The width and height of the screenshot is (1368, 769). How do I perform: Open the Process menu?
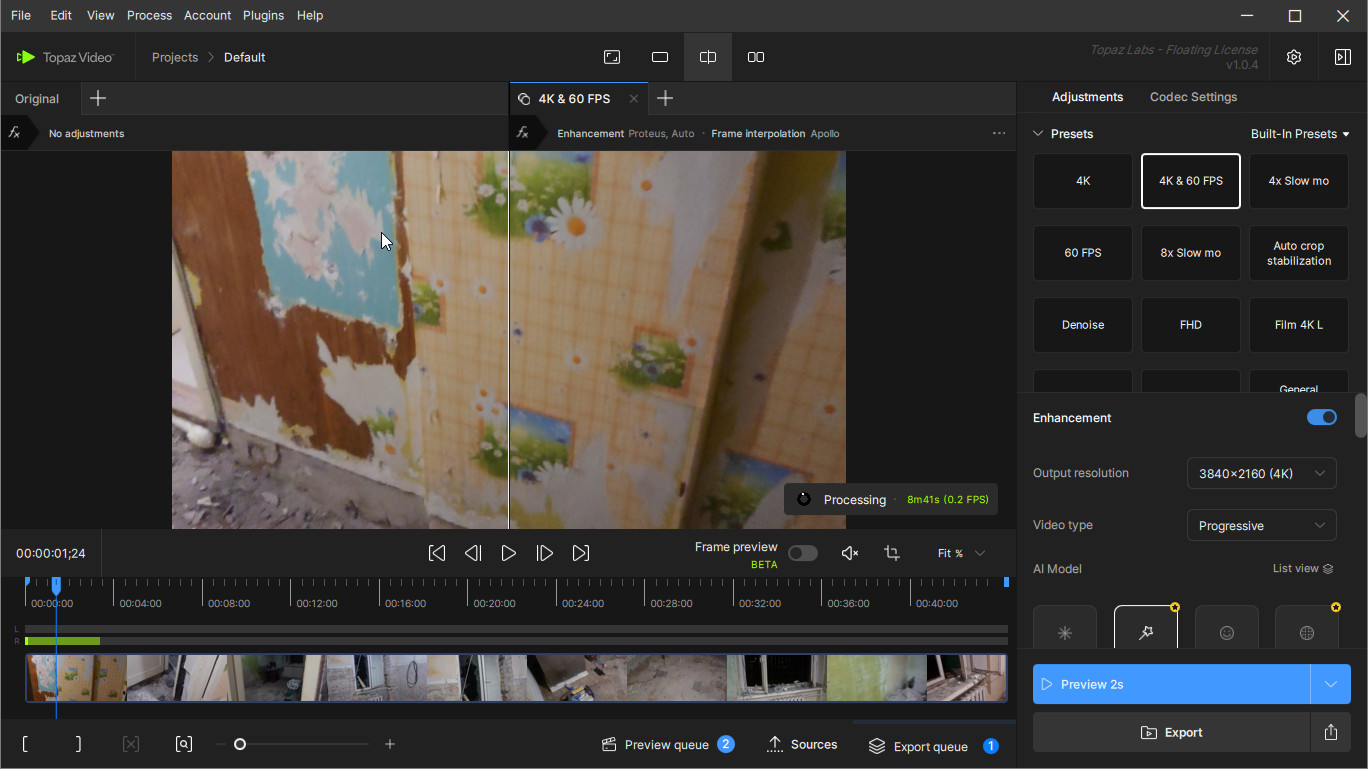149,15
